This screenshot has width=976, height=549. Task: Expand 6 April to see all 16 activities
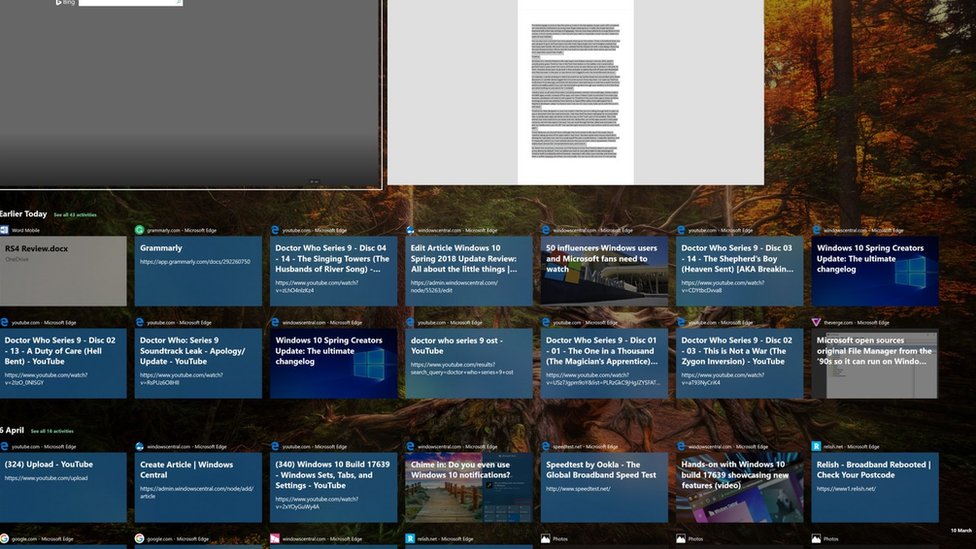(51, 431)
